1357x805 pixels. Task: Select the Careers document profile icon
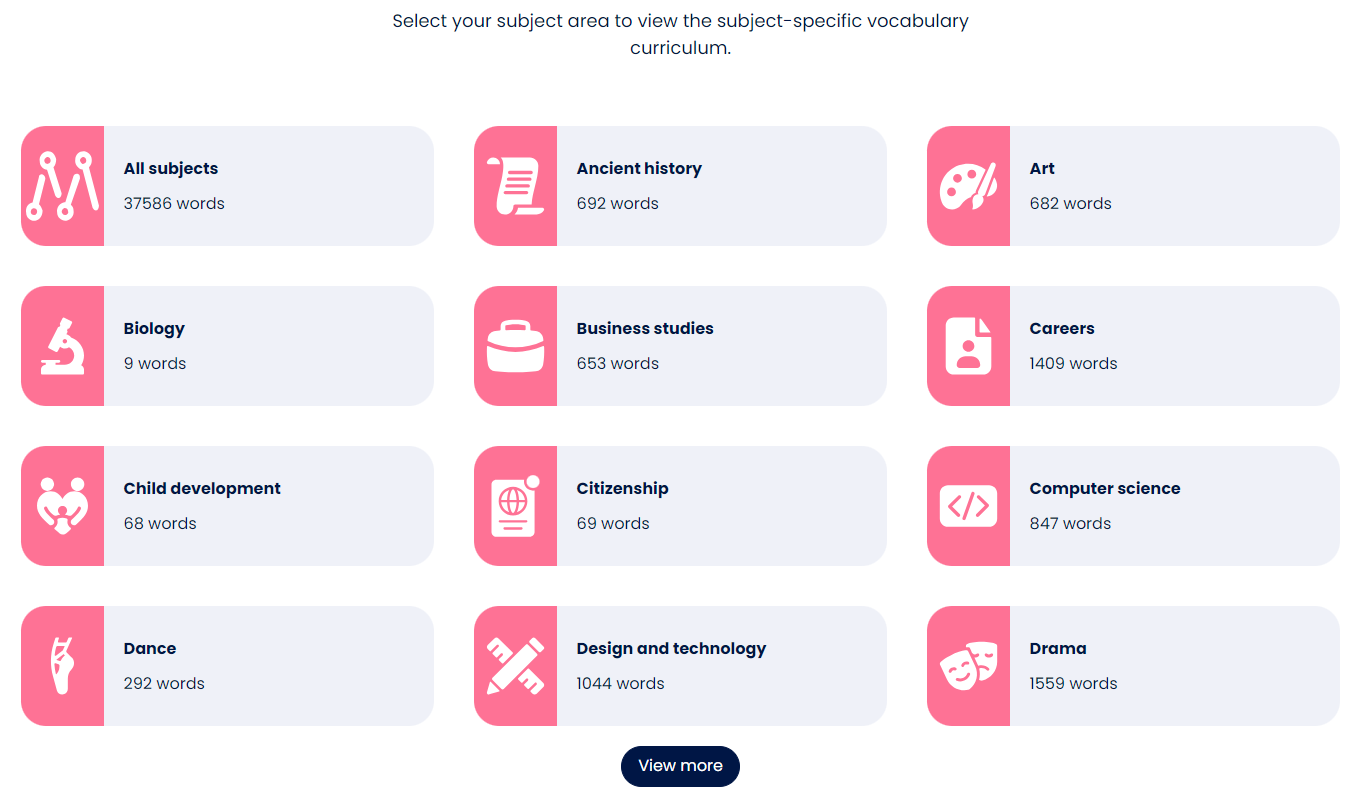[968, 346]
